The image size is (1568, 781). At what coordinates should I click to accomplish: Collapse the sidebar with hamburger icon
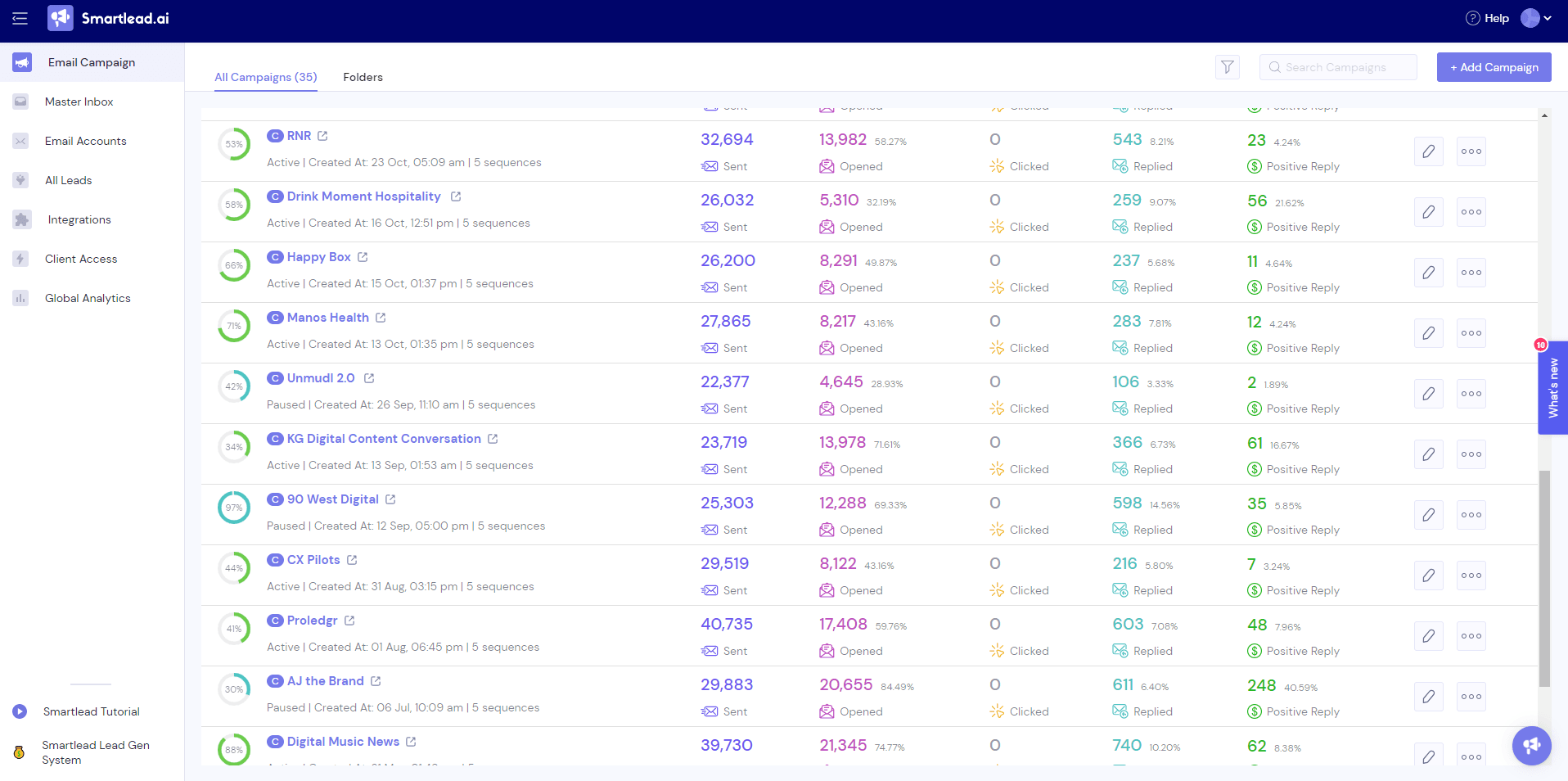pyautogui.click(x=20, y=18)
